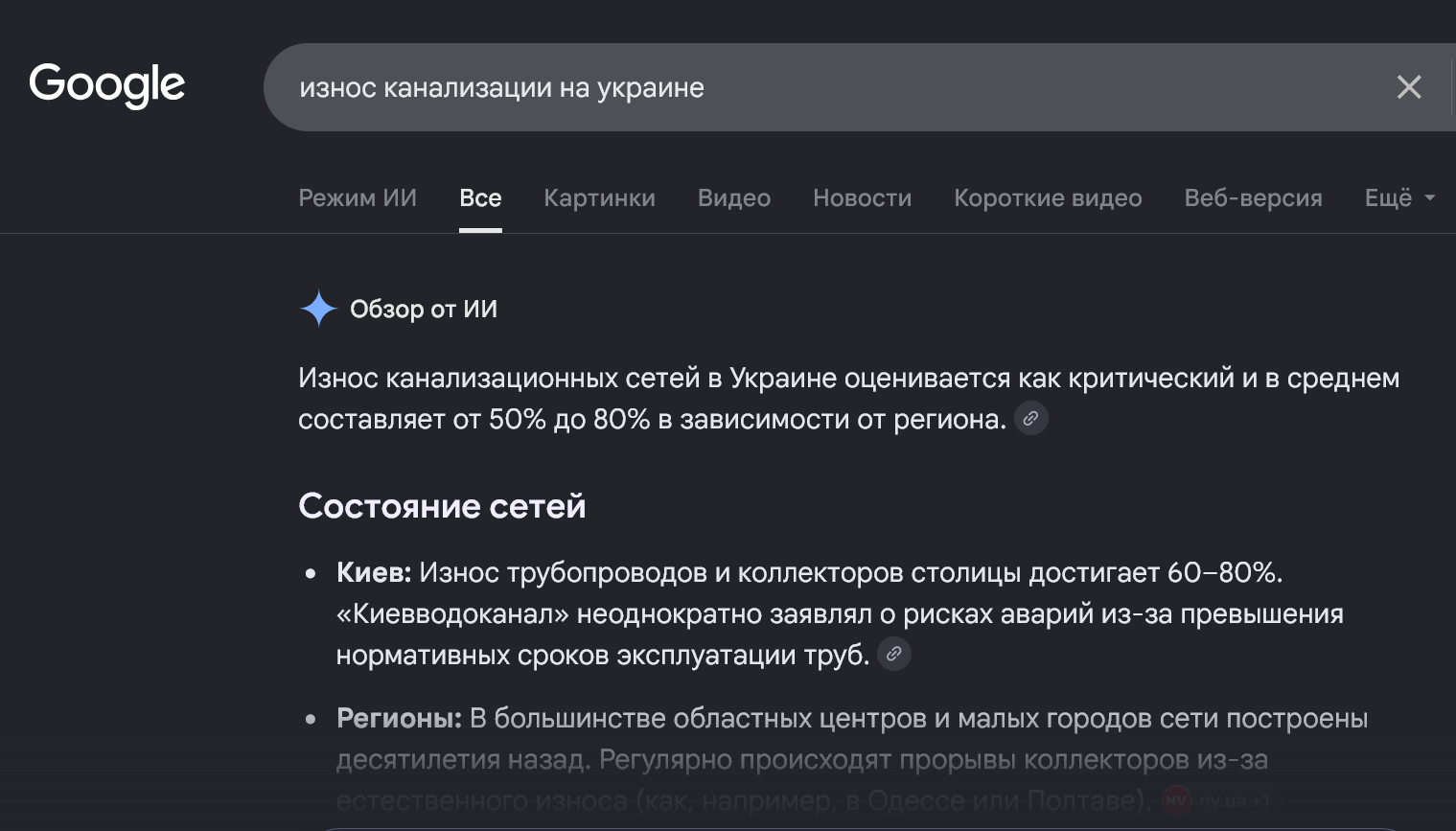Click the Киев bold bullet label
Image resolution: width=1456 pixels, height=831 pixels.
pos(374,573)
